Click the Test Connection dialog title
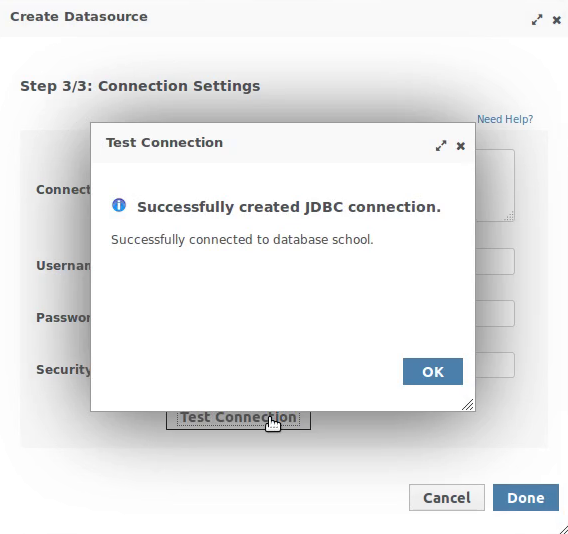 coord(164,142)
